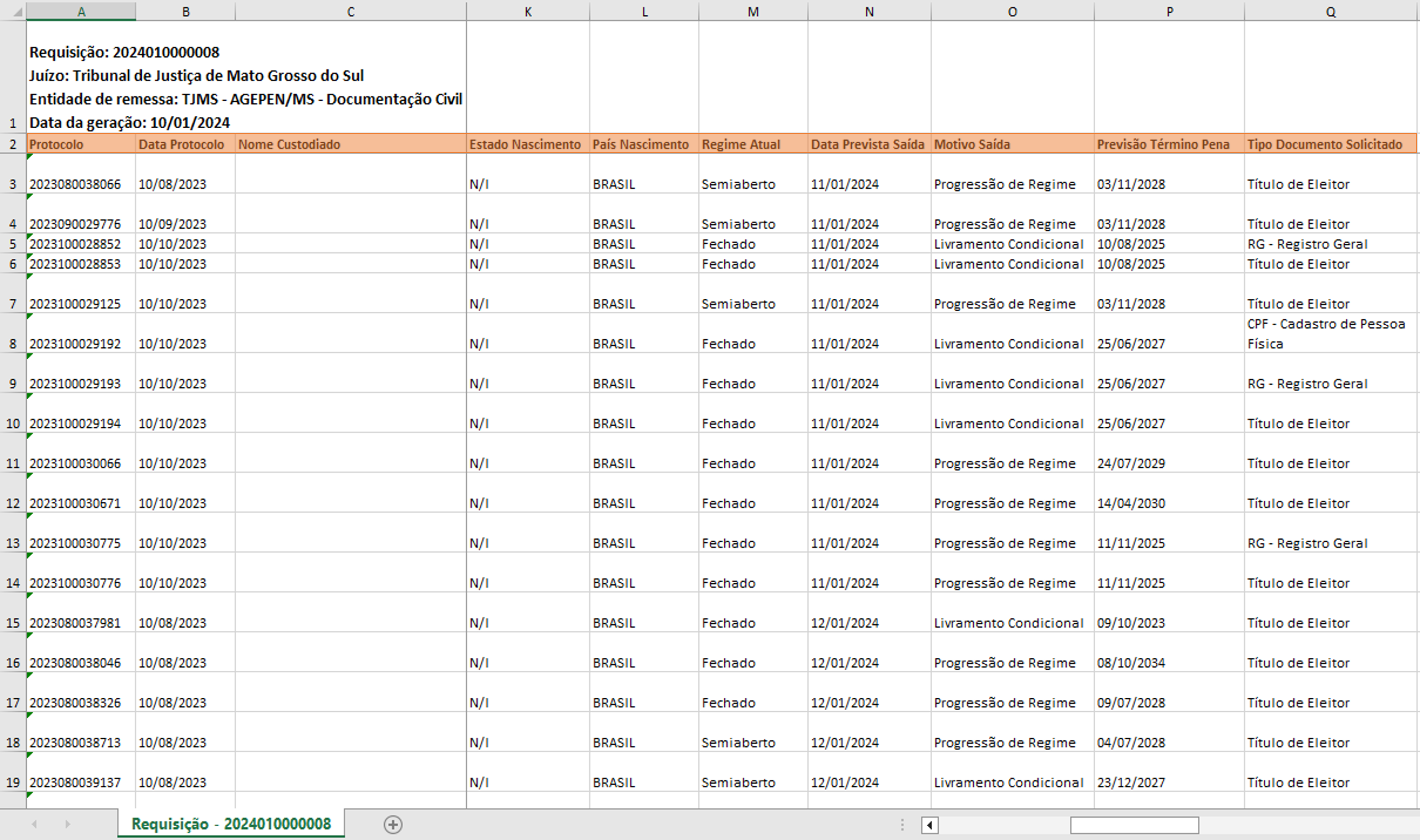Select cell with protocol 2023100028853
1420x840 pixels.
(81, 263)
